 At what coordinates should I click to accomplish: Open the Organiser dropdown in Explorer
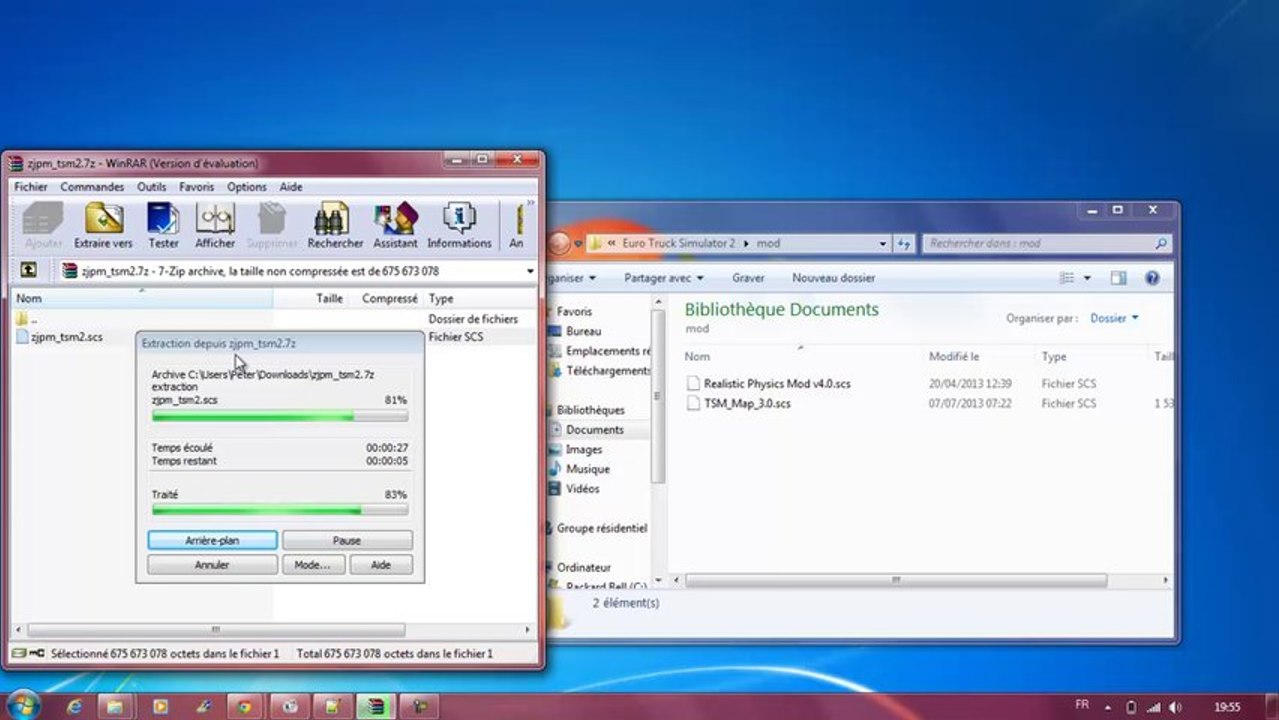point(572,278)
